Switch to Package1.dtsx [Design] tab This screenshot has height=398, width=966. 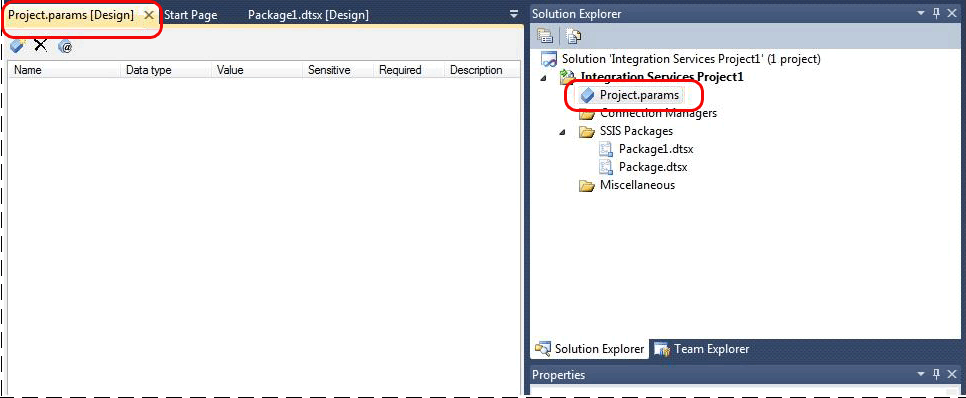308,15
